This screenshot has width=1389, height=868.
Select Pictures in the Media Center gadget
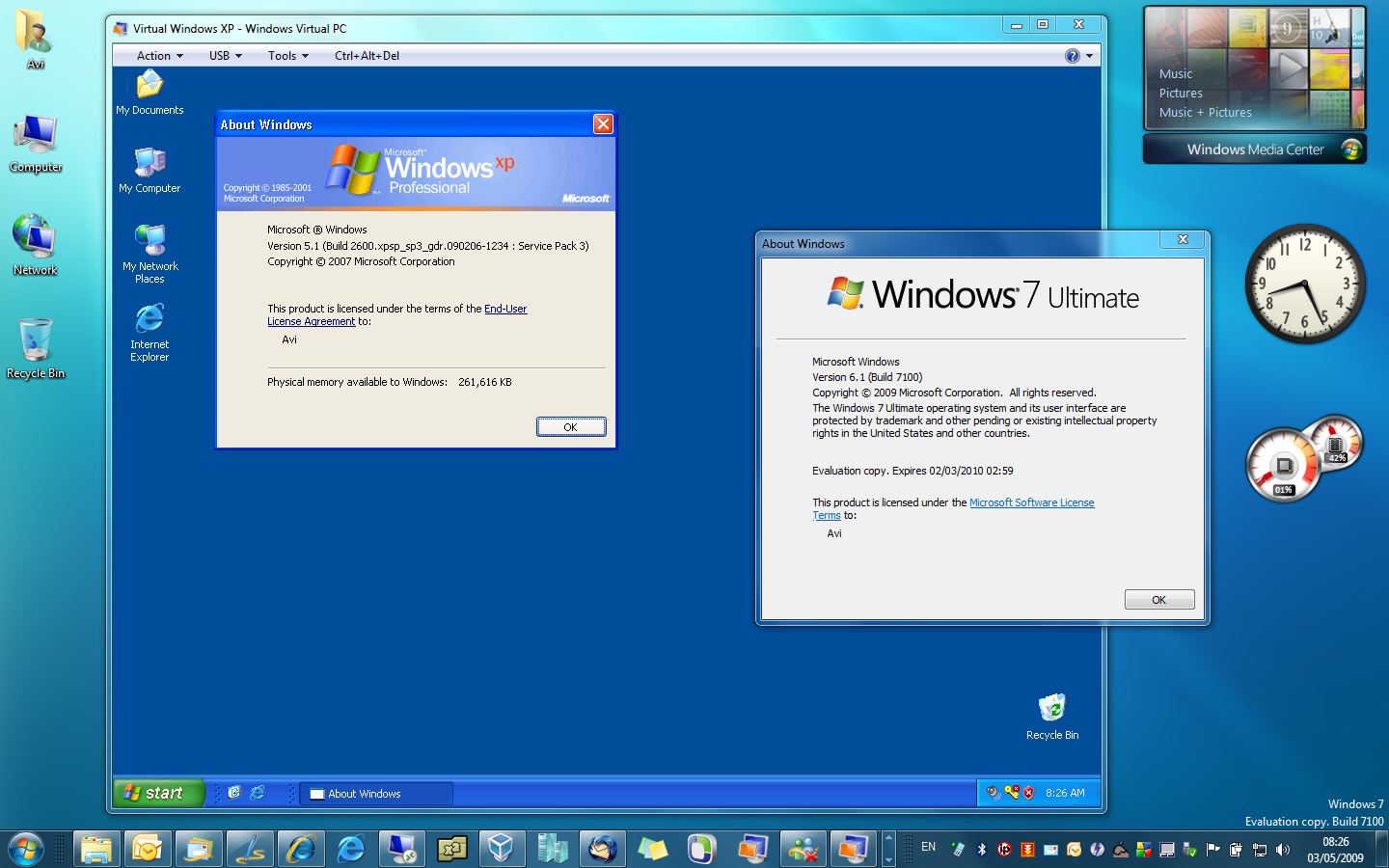pyautogui.click(x=1181, y=94)
